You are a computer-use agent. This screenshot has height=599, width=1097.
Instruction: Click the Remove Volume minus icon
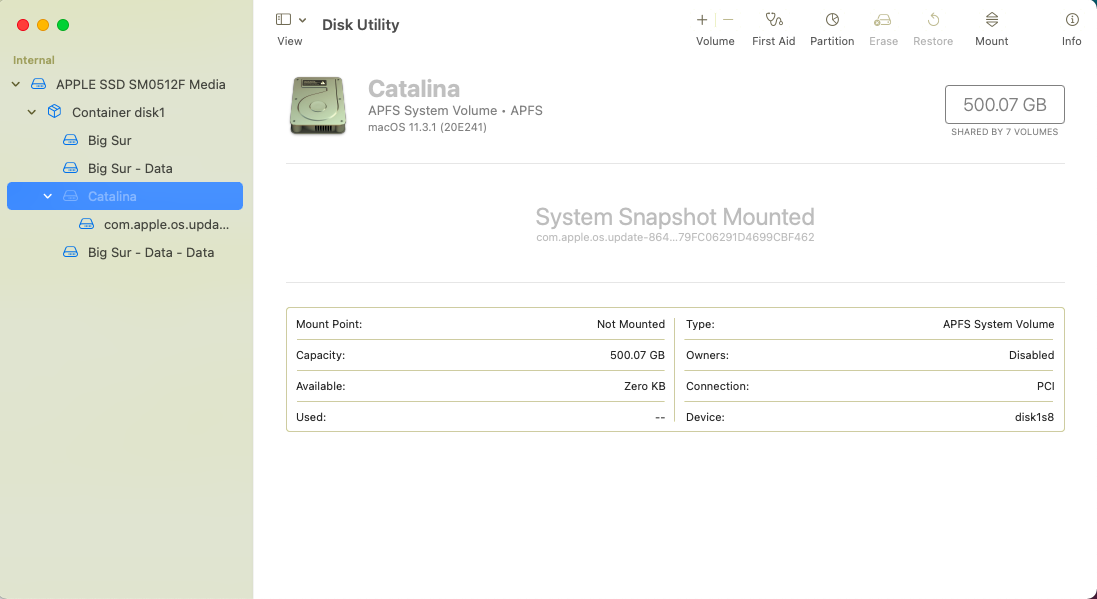728,20
